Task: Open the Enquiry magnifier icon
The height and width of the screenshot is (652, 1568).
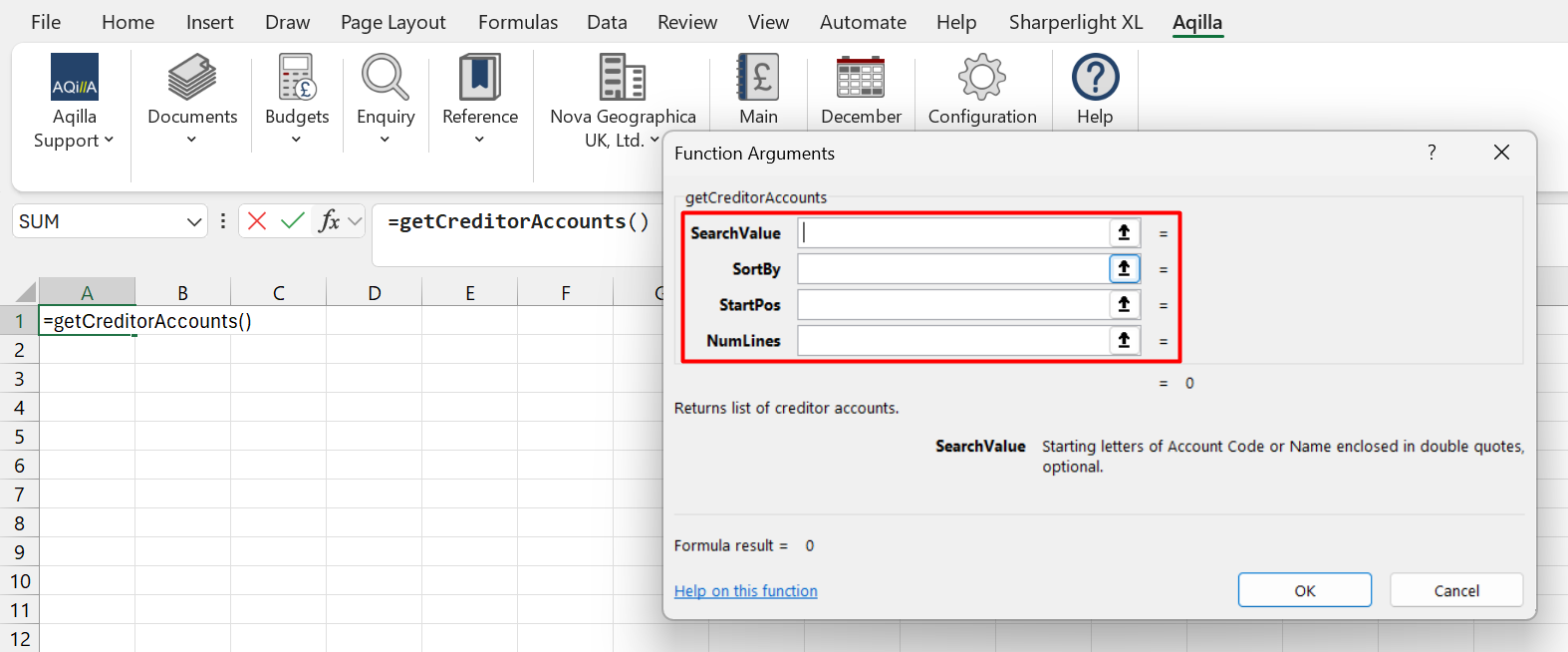Action: tap(386, 78)
